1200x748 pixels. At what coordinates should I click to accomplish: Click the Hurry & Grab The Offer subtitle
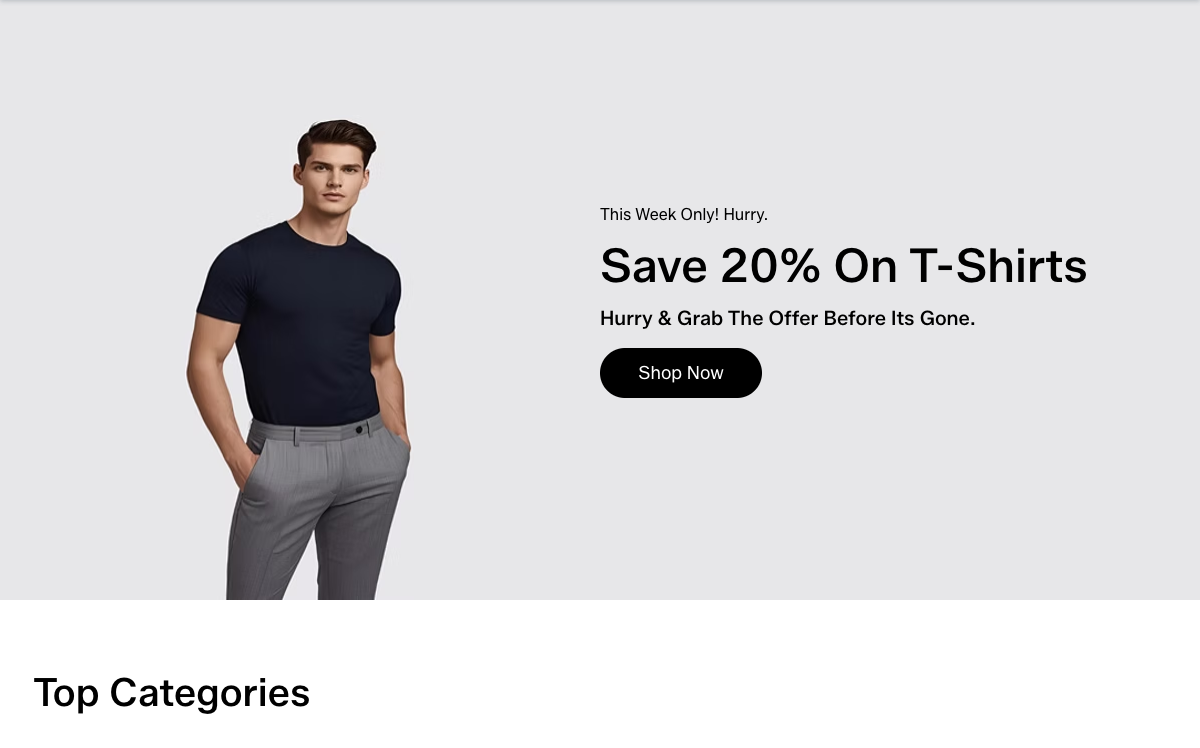pos(787,318)
